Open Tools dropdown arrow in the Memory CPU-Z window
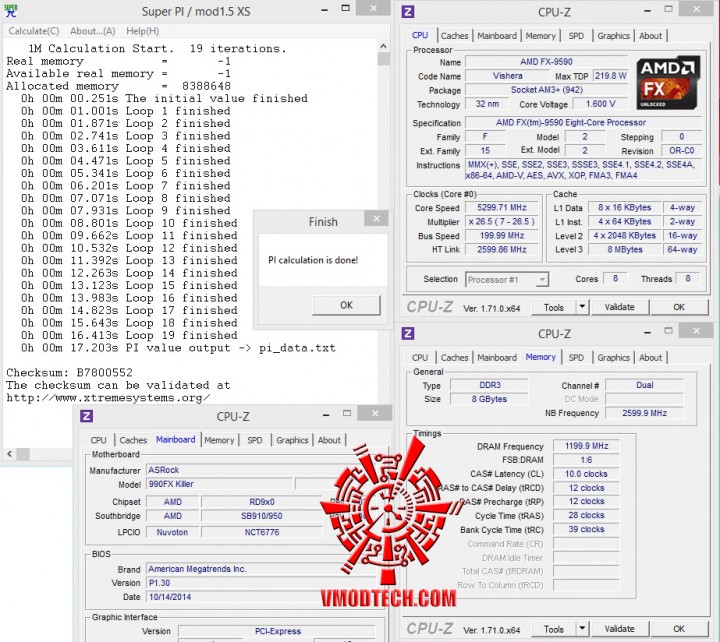 [582, 629]
